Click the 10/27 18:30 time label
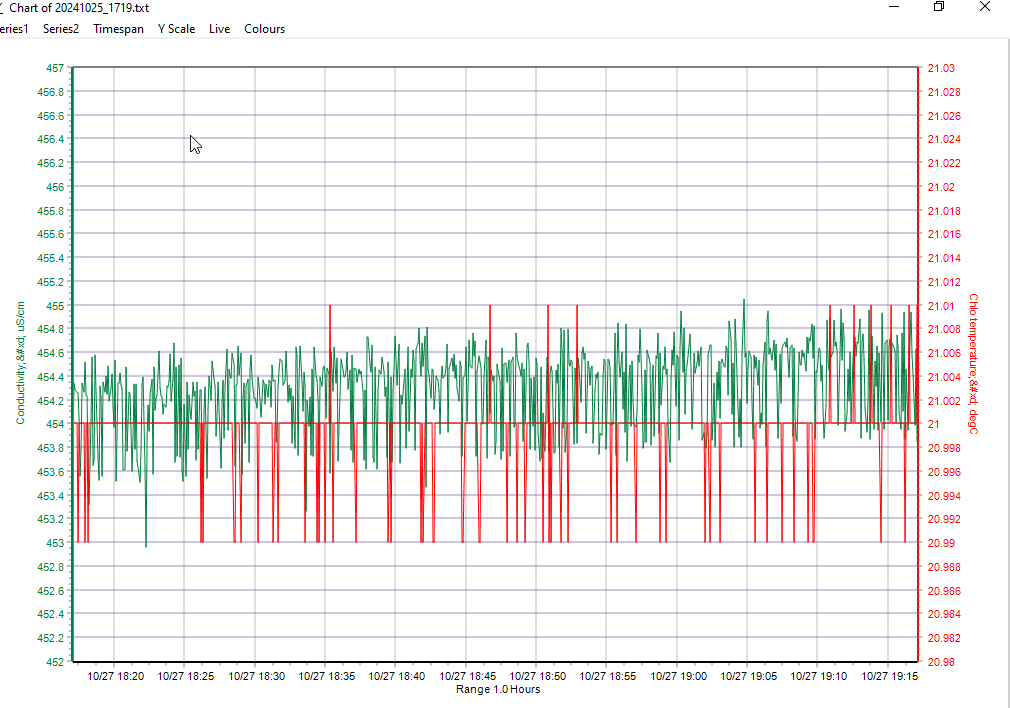This screenshot has width=1010, height=708. click(256, 676)
